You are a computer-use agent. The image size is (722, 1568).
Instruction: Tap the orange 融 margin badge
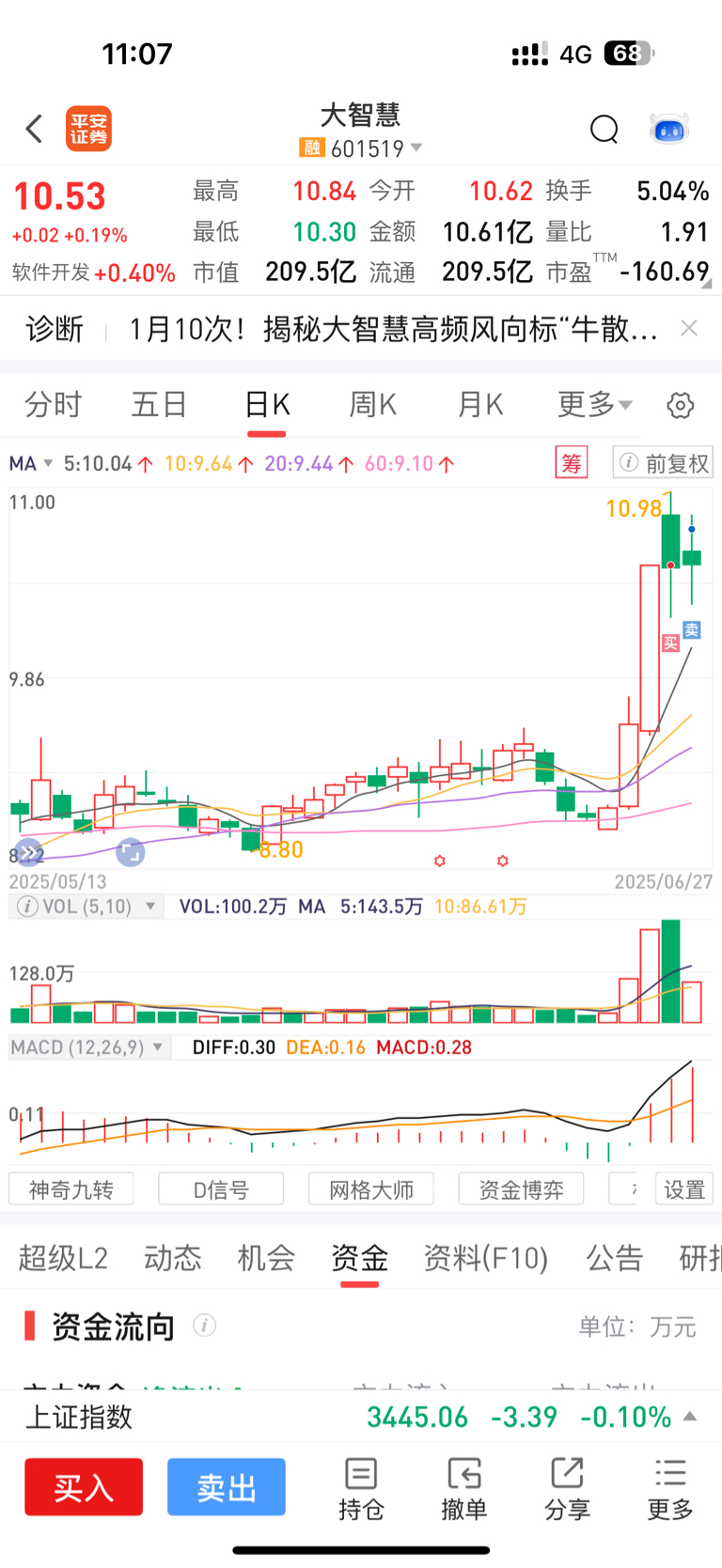[x=311, y=148]
